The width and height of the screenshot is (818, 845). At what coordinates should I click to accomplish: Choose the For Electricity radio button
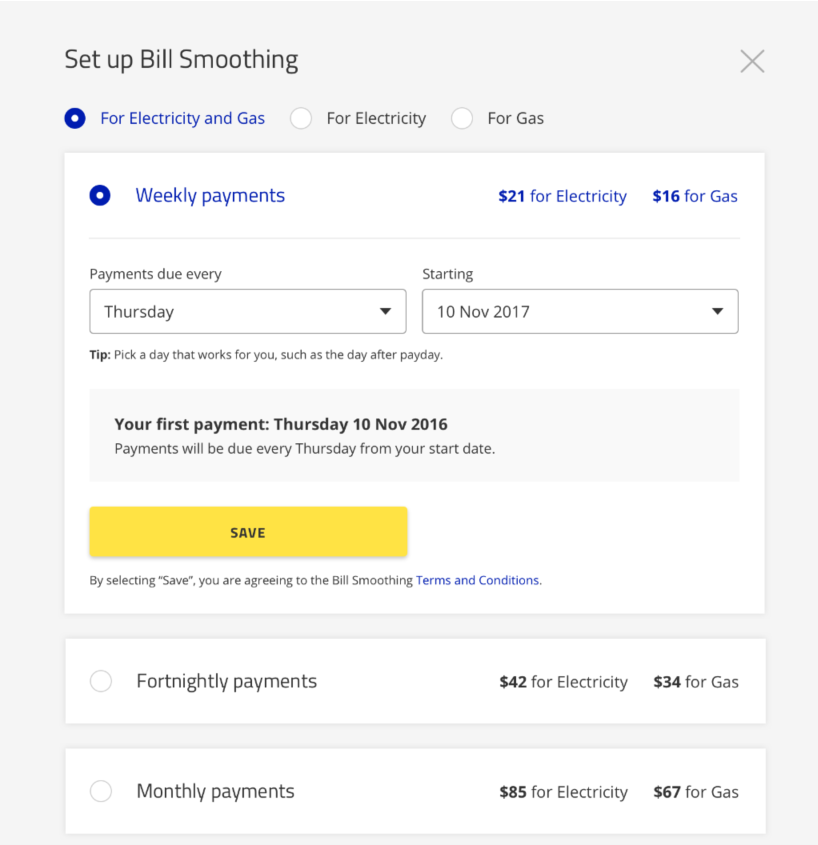(301, 118)
